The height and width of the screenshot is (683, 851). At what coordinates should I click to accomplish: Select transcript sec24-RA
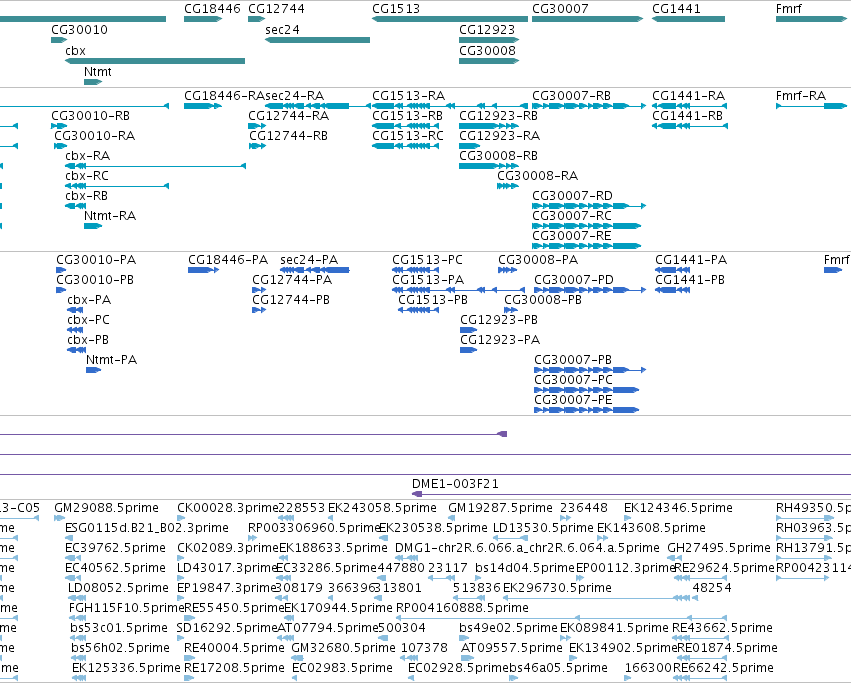click(x=294, y=96)
